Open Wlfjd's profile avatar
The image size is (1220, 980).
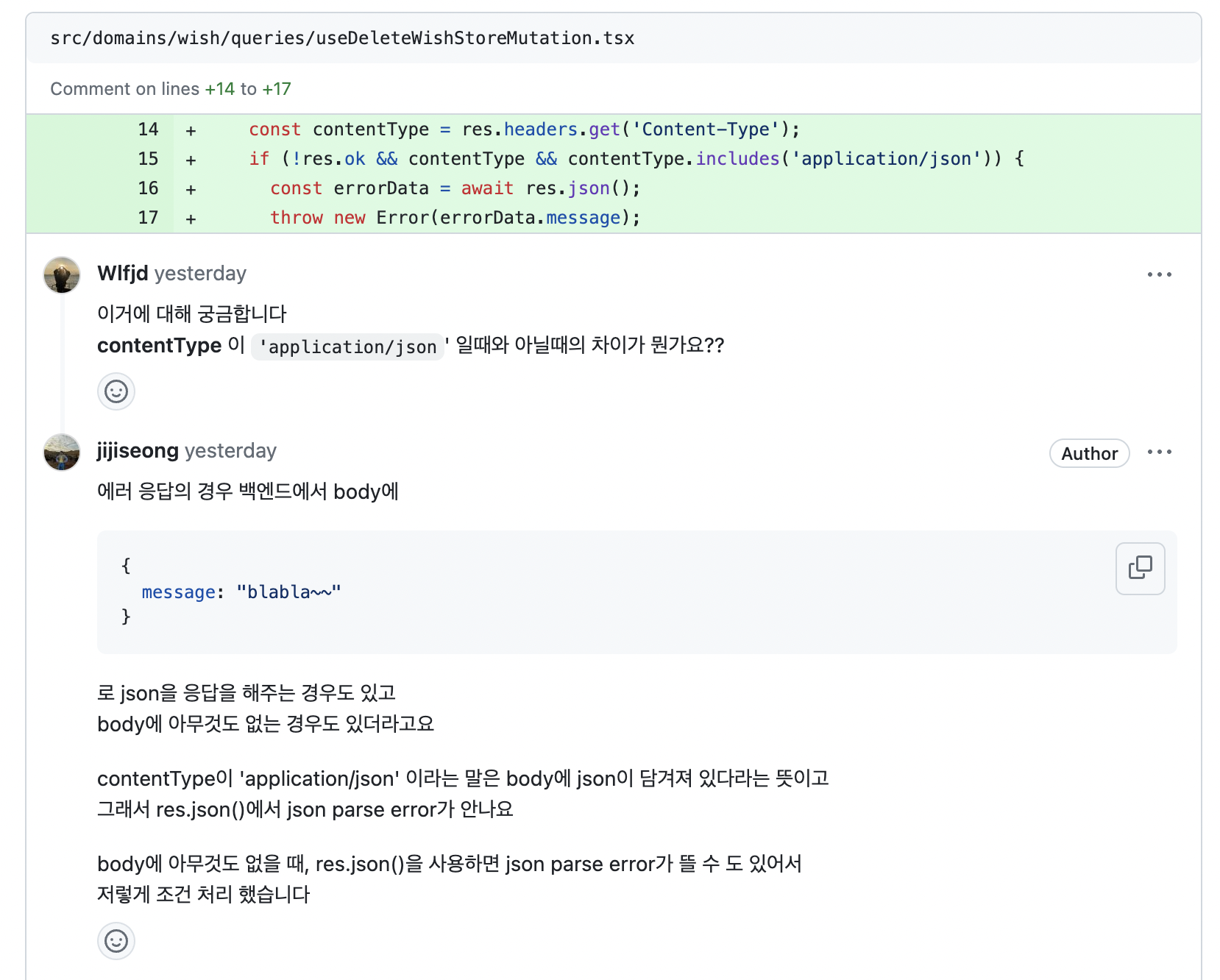(61, 275)
